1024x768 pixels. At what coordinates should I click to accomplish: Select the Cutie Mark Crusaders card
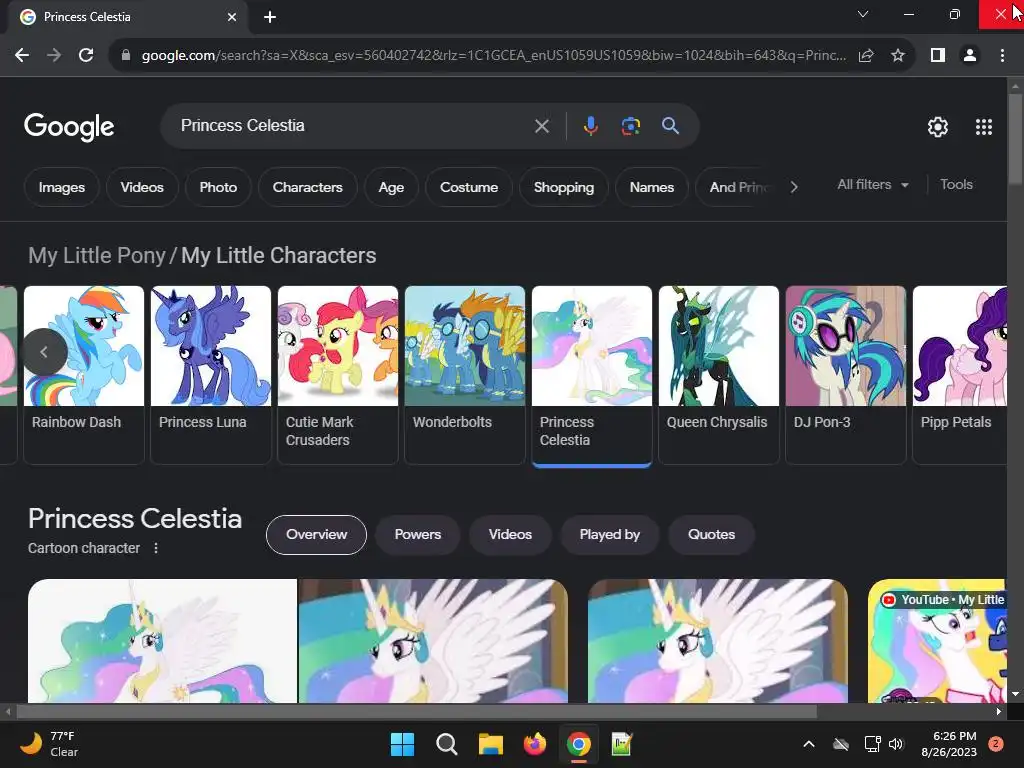338,374
